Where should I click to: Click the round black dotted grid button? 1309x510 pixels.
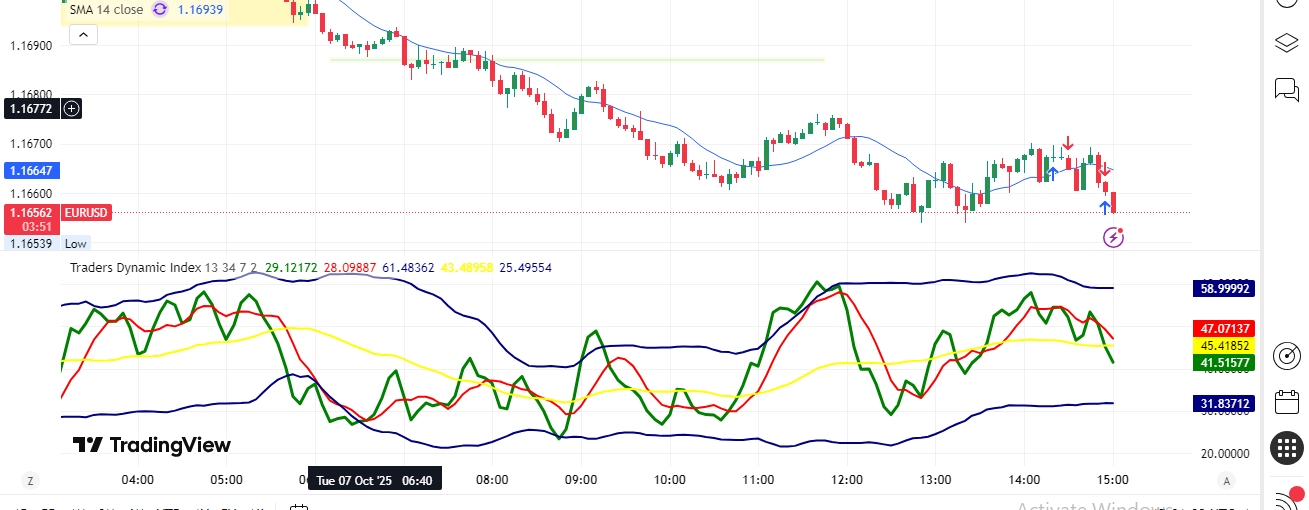coord(1286,449)
